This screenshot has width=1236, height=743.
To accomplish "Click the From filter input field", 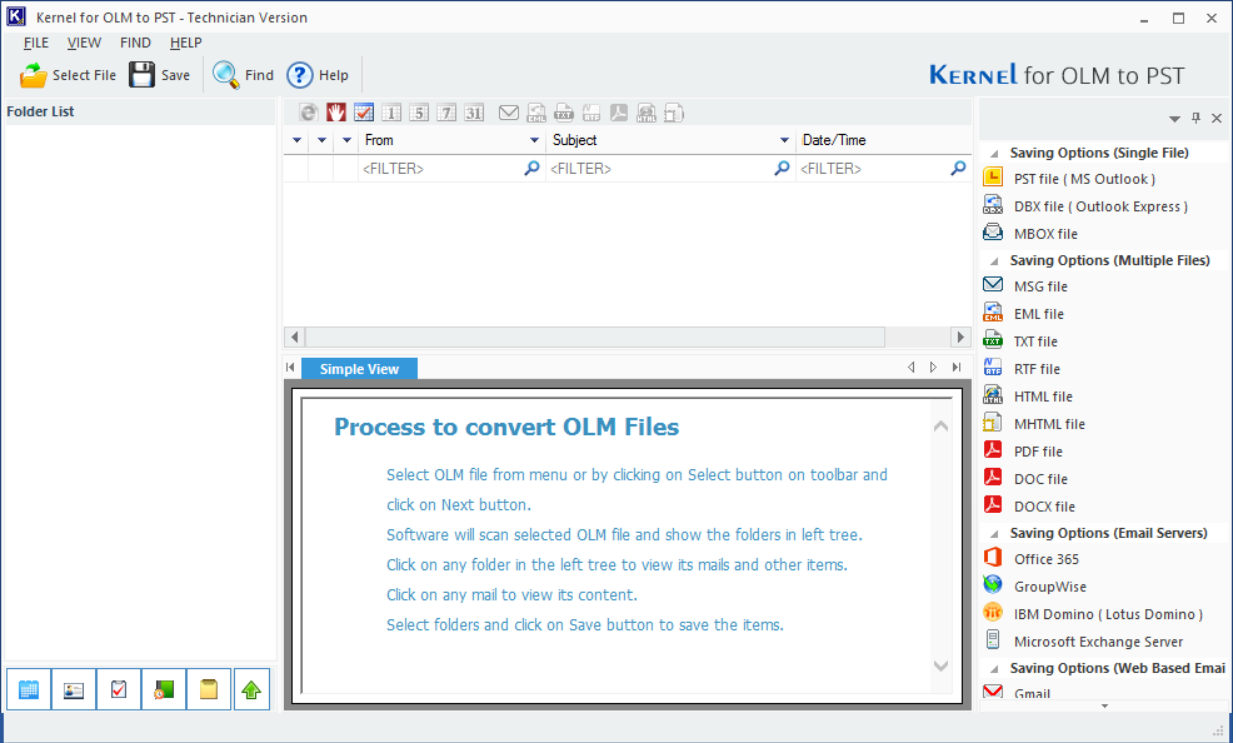I will (441, 169).
